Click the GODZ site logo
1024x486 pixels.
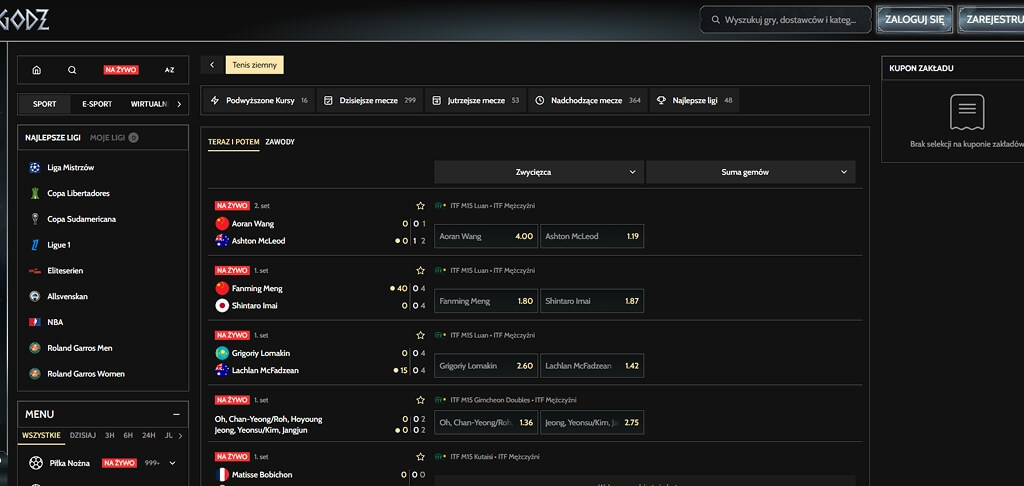tap(25, 20)
